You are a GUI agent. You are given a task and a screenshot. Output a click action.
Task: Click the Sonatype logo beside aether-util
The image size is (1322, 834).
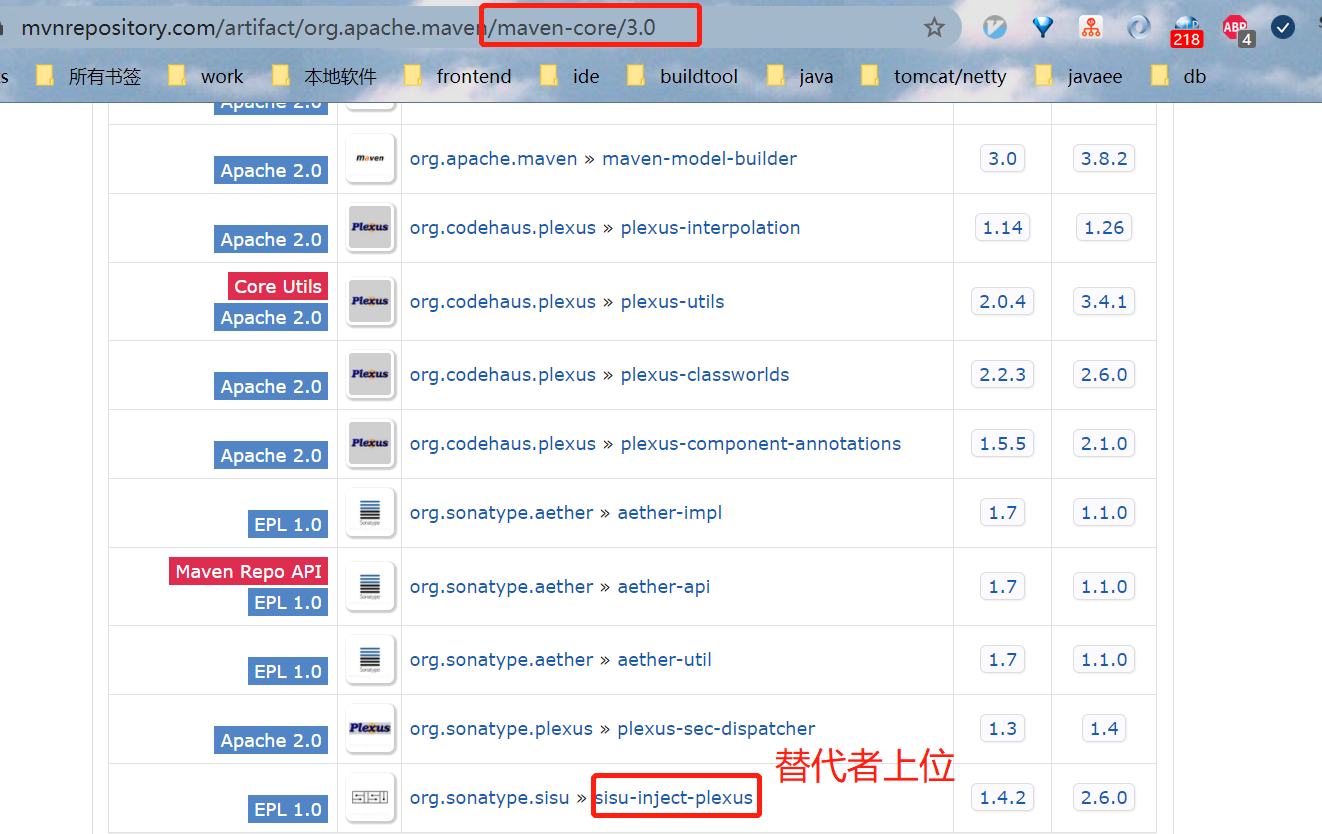(370, 659)
